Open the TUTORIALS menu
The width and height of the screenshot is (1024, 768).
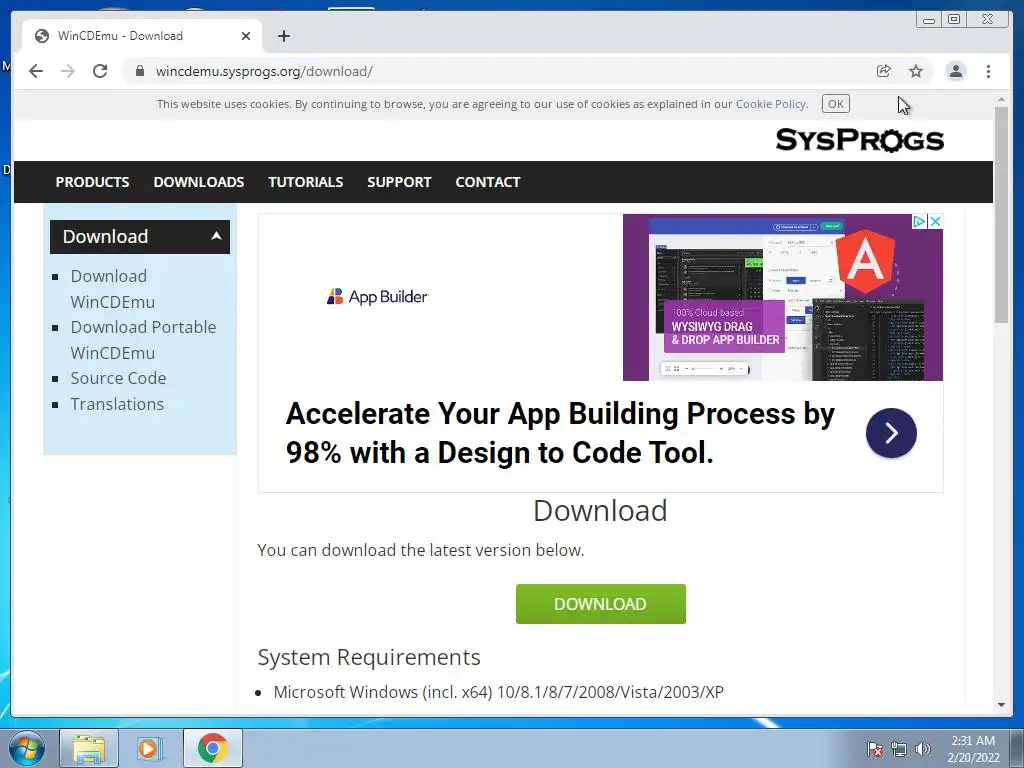pyautogui.click(x=306, y=182)
